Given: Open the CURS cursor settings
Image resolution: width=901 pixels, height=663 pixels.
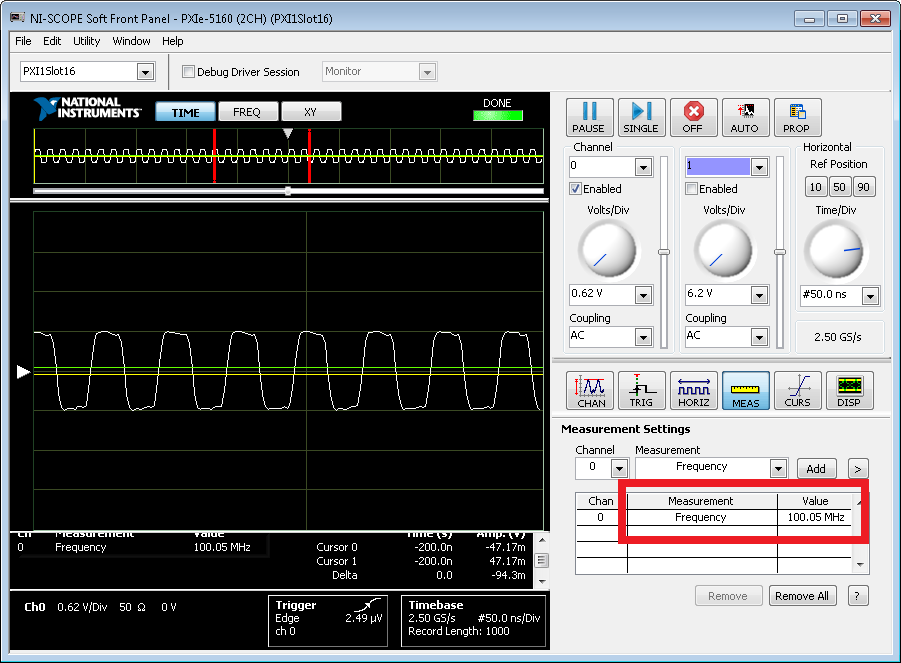Looking at the screenshot, I should [797, 390].
